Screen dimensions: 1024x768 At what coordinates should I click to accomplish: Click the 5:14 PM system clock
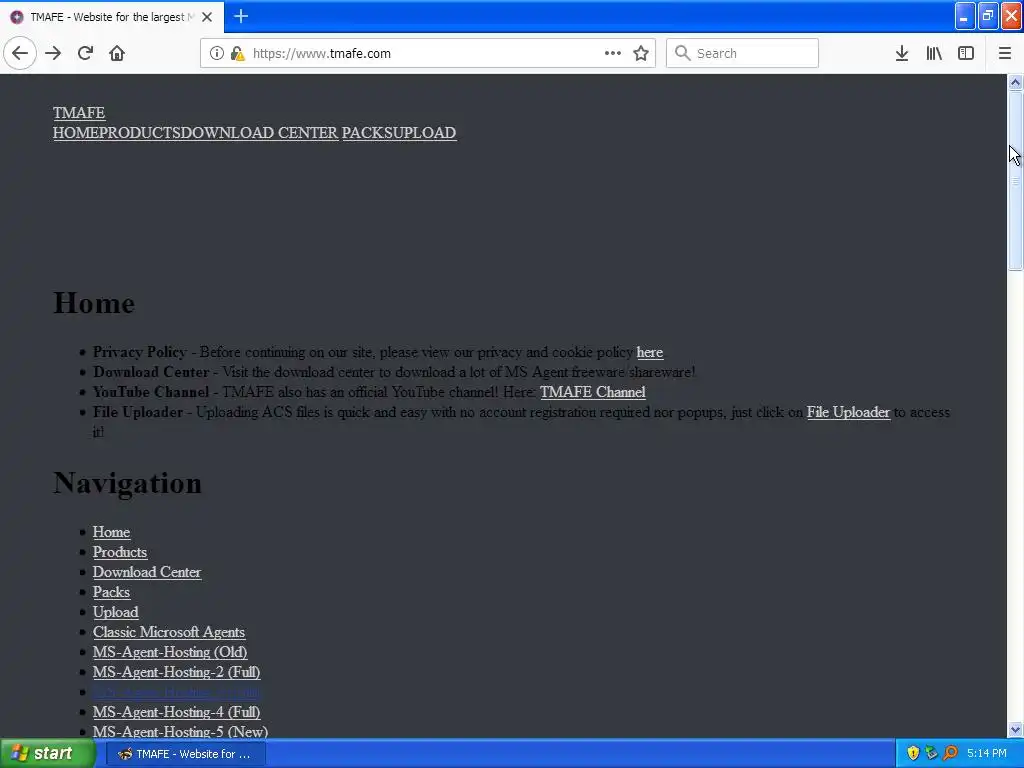(987, 754)
